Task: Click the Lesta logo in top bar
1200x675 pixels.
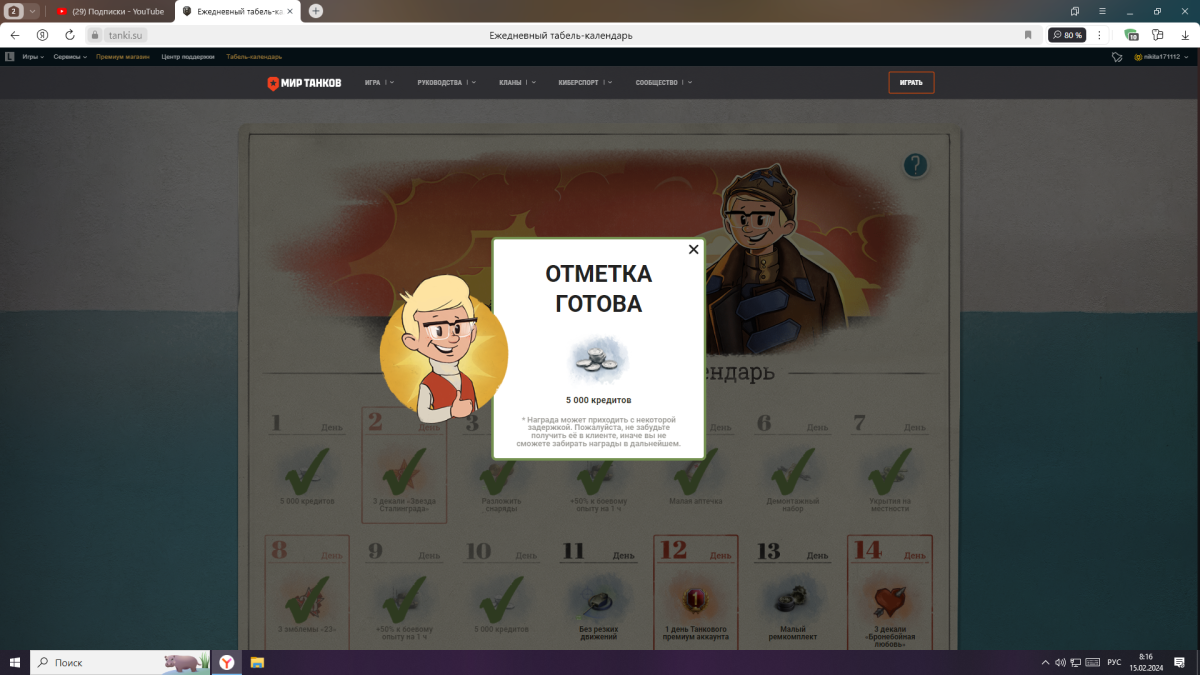Action: point(9,57)
